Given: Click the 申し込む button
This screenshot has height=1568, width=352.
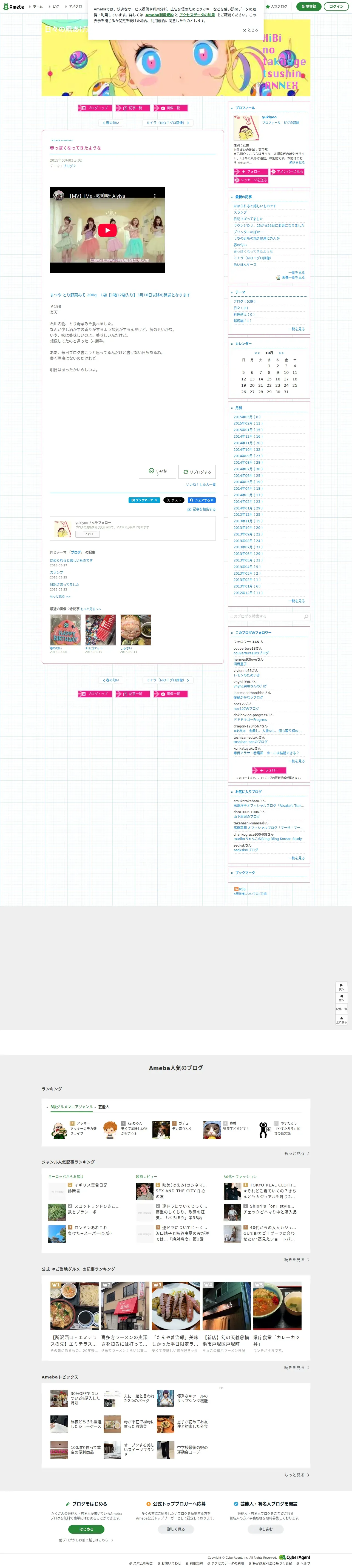Looking at the screenshot, I should (x=266, y=1529).
